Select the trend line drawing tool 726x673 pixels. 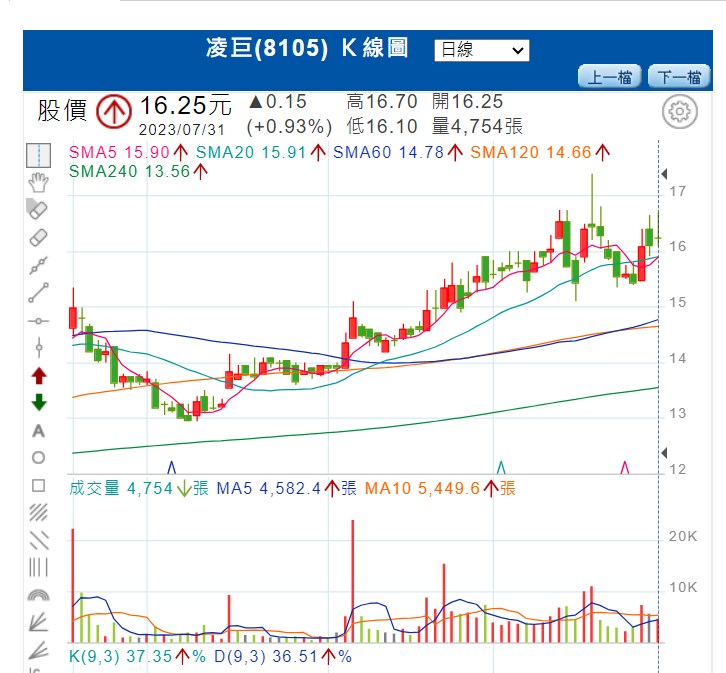point(38,293)
